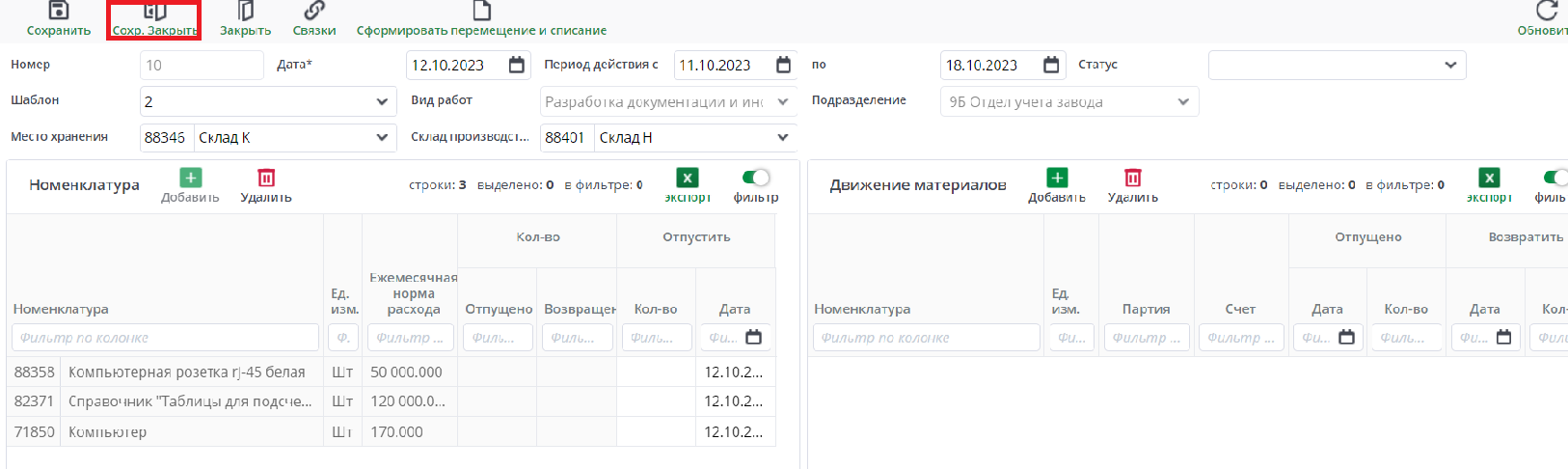Click the Обновить refresh button
Screen dimensions: 1568x469
pyautogui.click(x=1547, y=11)
